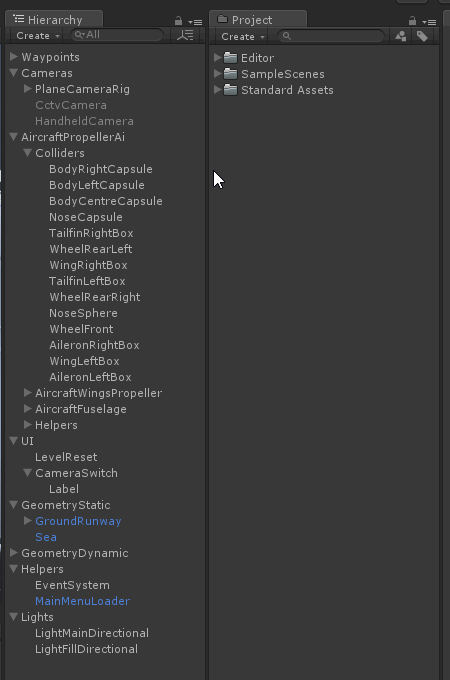Open the Project panel options menu icon
The width and height of the screenshot is (450, 680).
pos(429,22)
